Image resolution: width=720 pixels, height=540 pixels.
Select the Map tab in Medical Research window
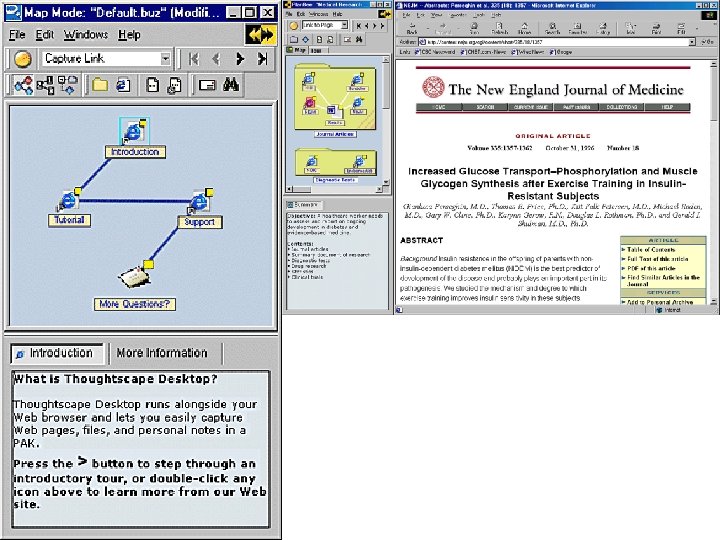[297, 50]
